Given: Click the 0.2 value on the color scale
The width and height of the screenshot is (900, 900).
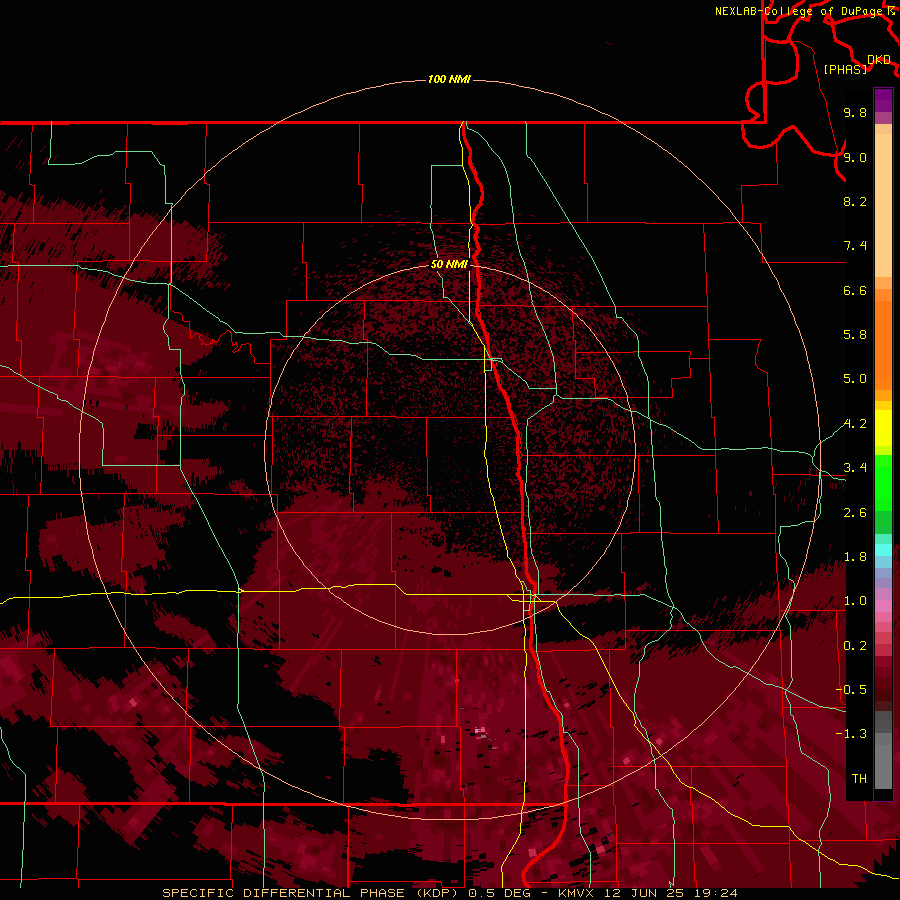Looking at the screenshot, I should [x=855, y=646].
